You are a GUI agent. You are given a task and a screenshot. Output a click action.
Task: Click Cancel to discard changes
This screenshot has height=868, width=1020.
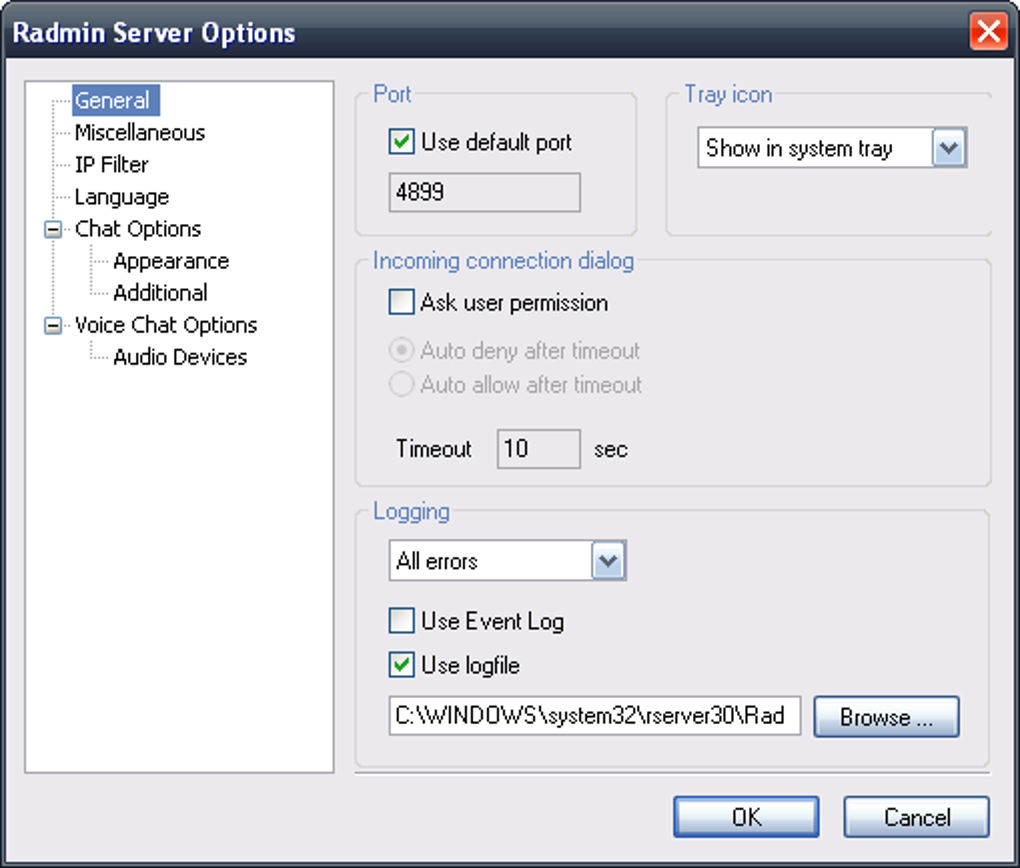[x=917, y=817]
